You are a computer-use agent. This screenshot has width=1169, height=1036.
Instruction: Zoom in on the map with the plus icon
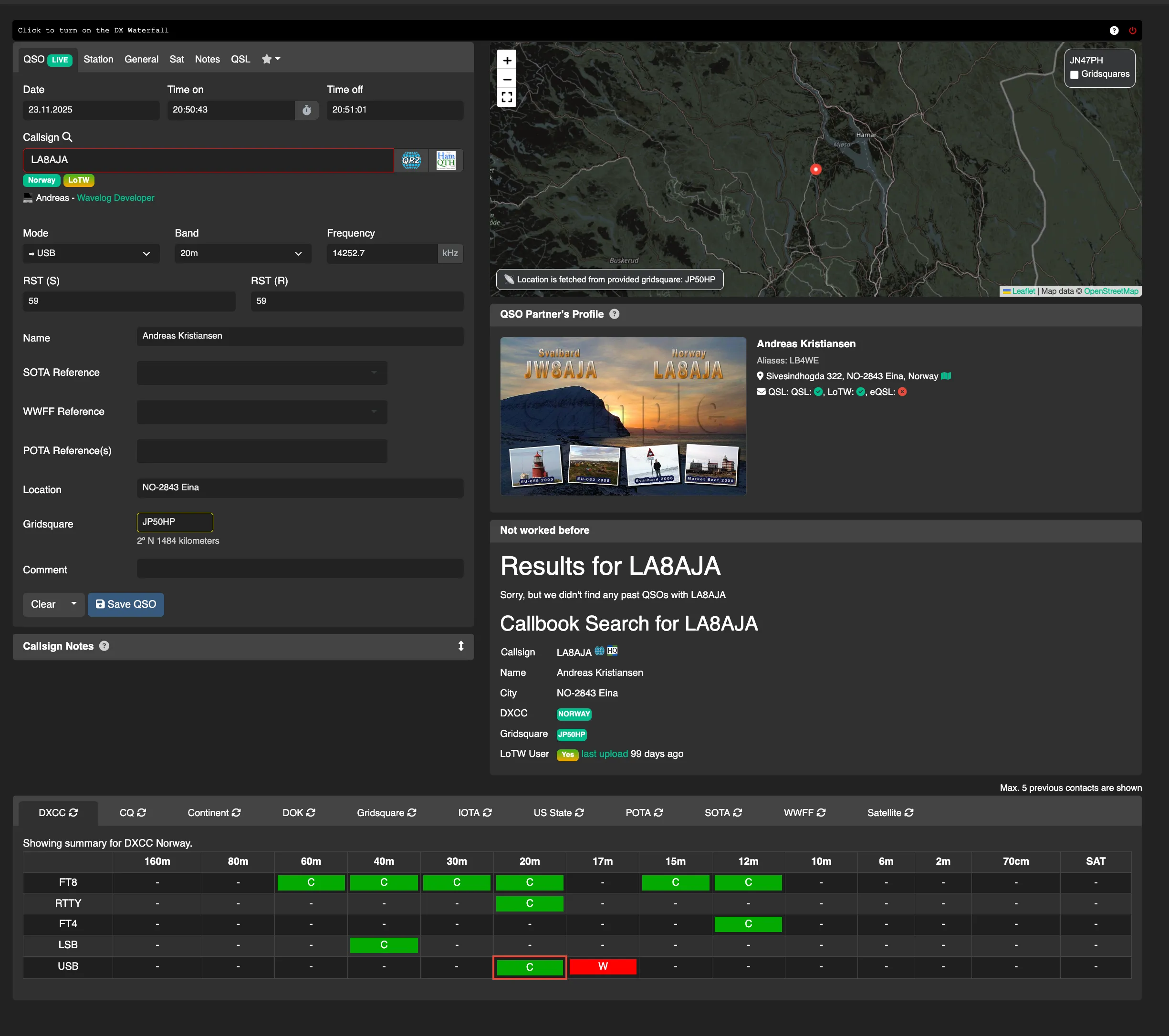pyautogui.click(x=507, y=60)
